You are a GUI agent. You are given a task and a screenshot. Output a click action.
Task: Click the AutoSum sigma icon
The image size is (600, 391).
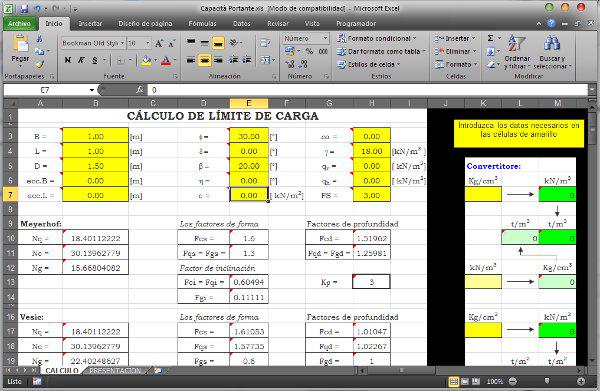[x=490, y=38]
